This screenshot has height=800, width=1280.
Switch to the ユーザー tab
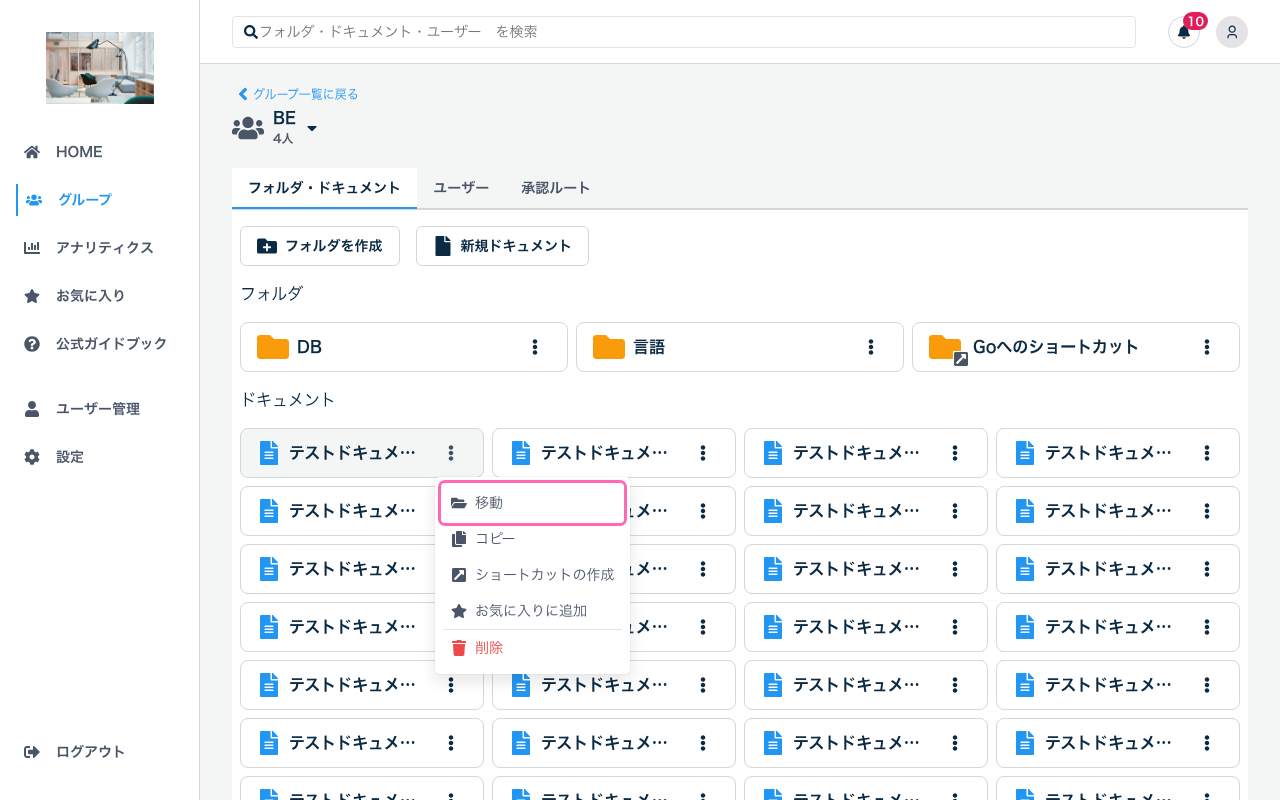461,187
